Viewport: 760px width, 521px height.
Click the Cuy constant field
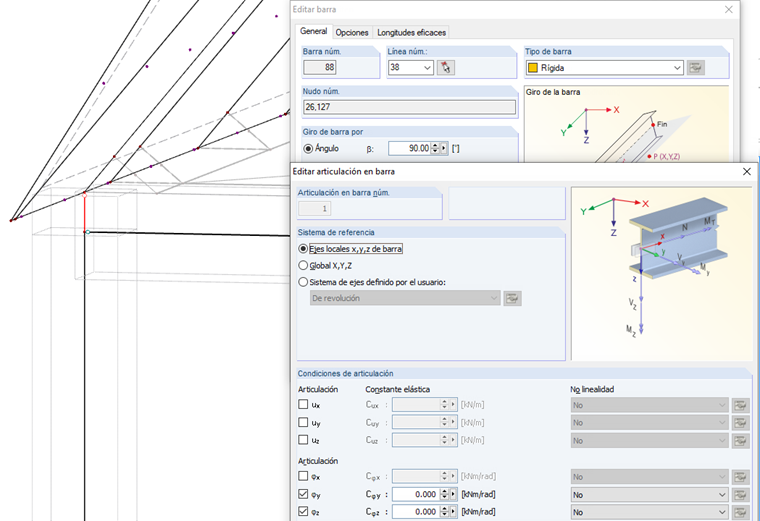tap(415, 423)
